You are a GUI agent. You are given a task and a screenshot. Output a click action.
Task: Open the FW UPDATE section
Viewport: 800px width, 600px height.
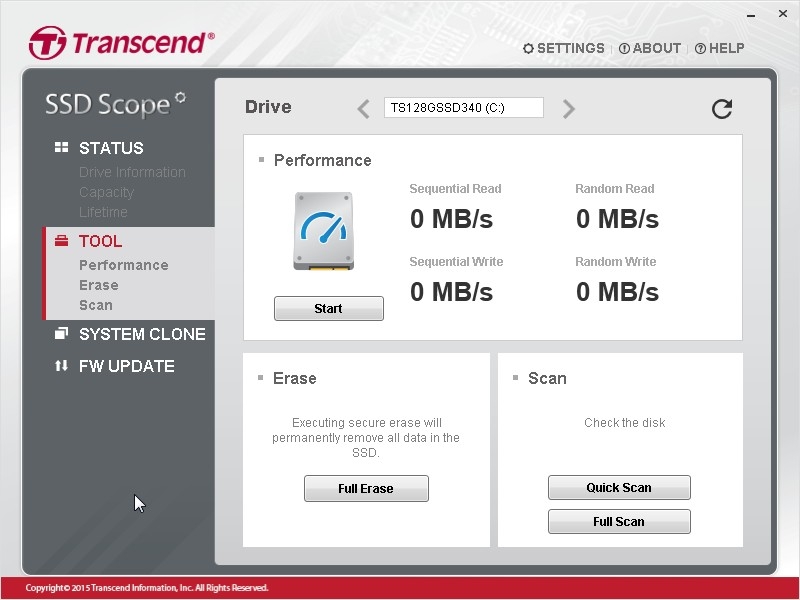pyautogui.click(x=127, y=366)
